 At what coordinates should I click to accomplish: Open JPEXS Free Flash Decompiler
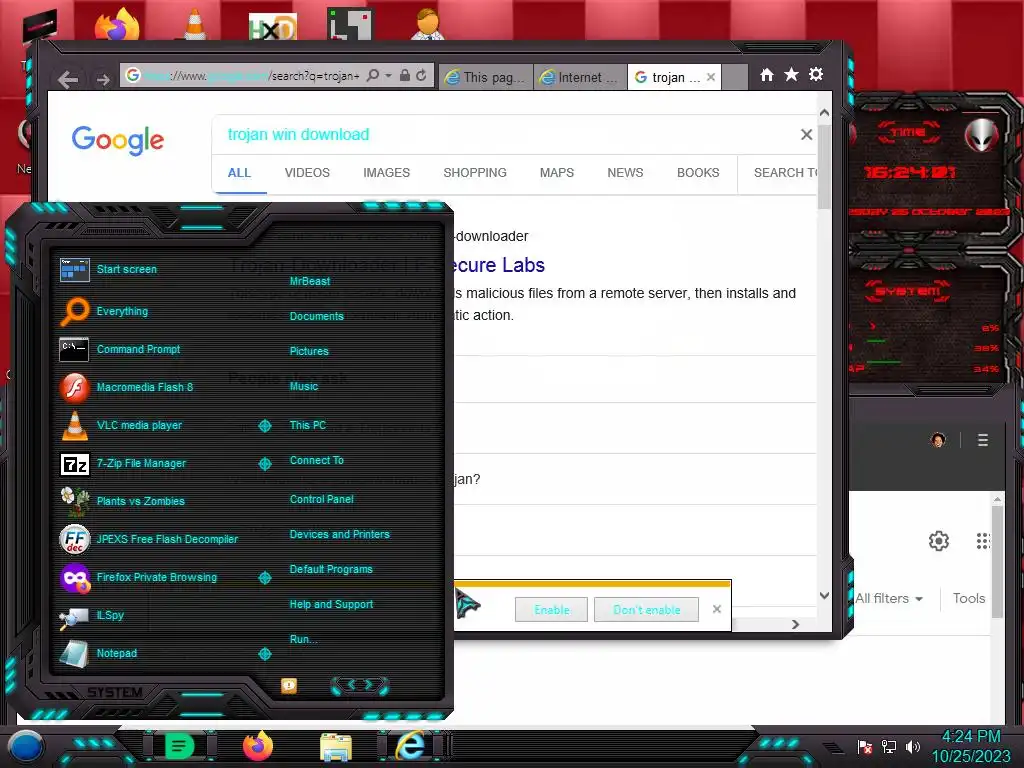(149, 539)
